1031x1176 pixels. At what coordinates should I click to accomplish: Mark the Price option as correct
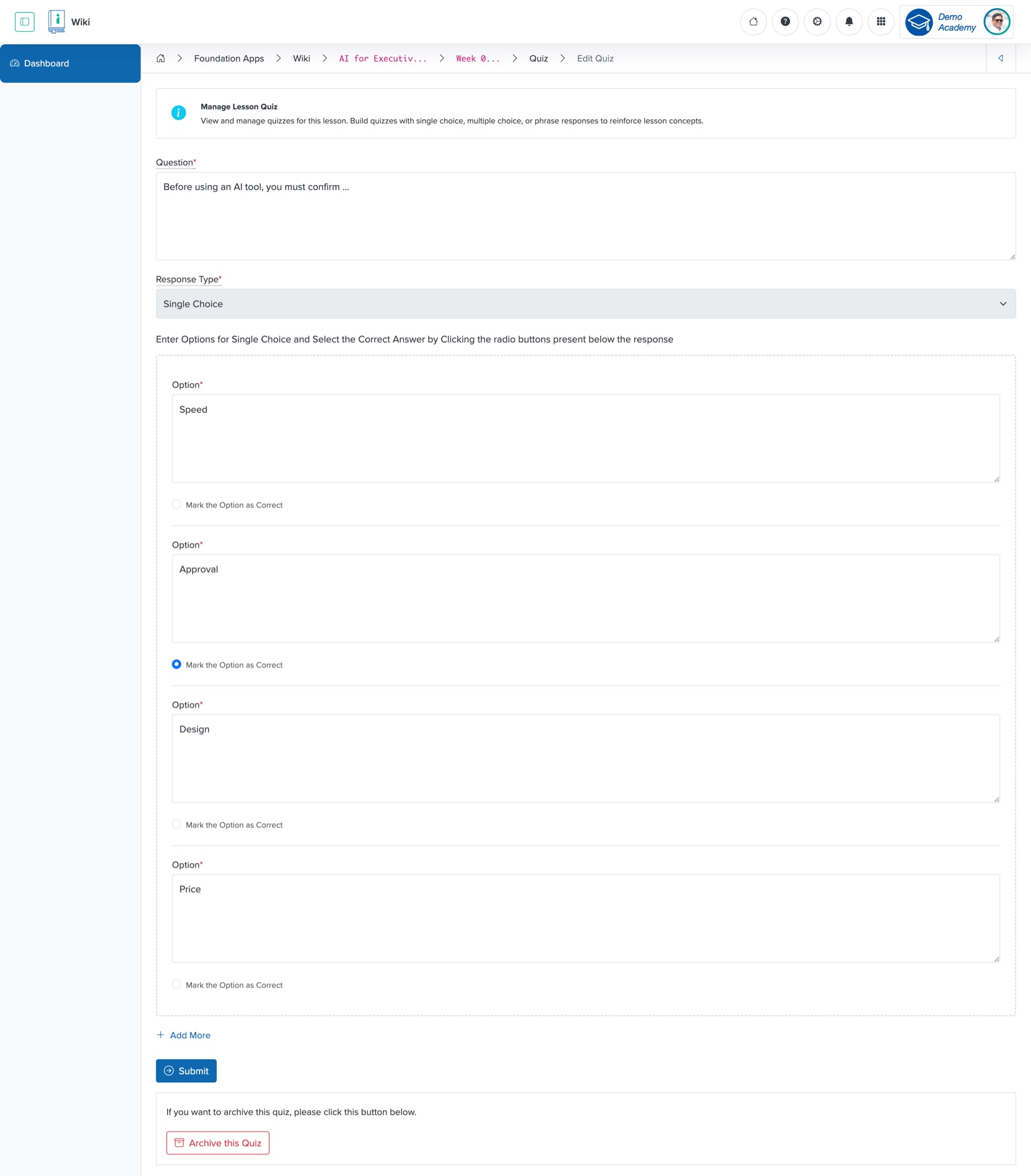177,984
